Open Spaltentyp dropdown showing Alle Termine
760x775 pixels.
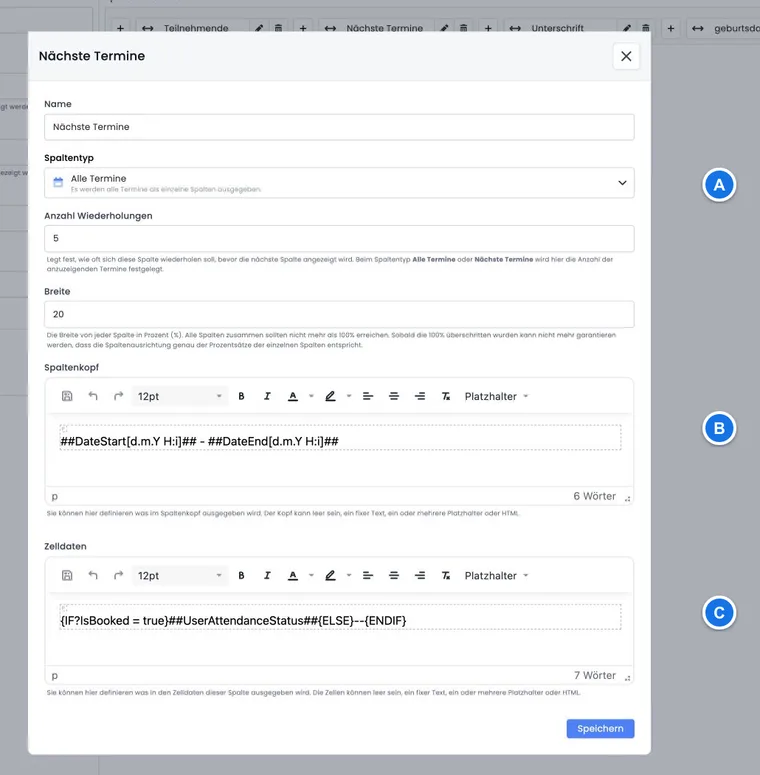[x=339, y=183]
